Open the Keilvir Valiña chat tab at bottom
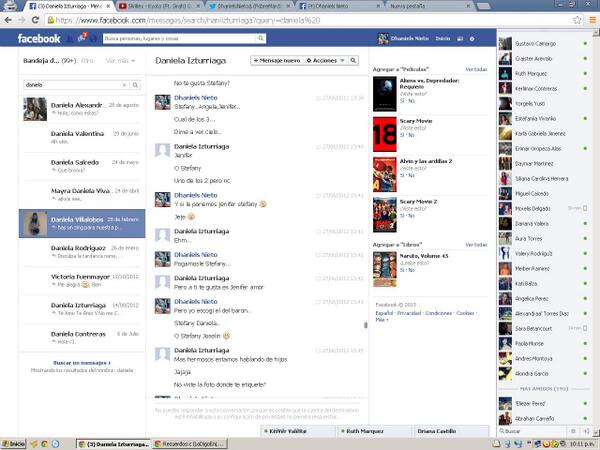The height and width of the screenshot is (450, 600). 298,431
